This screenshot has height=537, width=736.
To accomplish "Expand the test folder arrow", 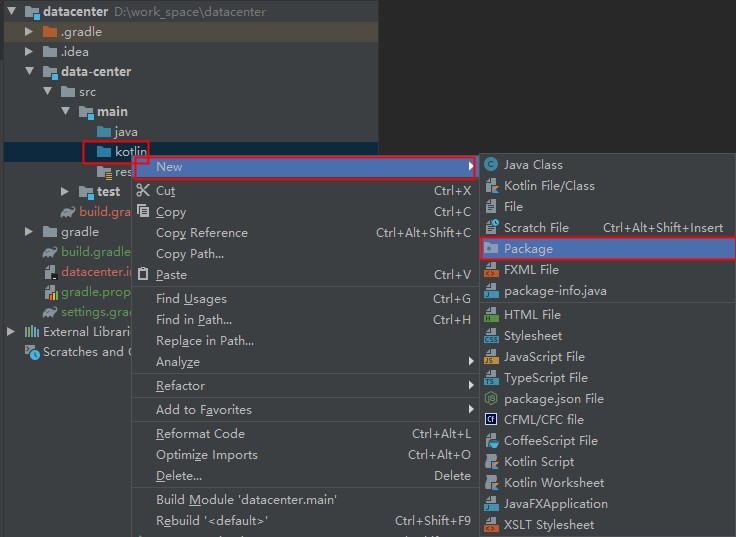I will tap(65, 192).
